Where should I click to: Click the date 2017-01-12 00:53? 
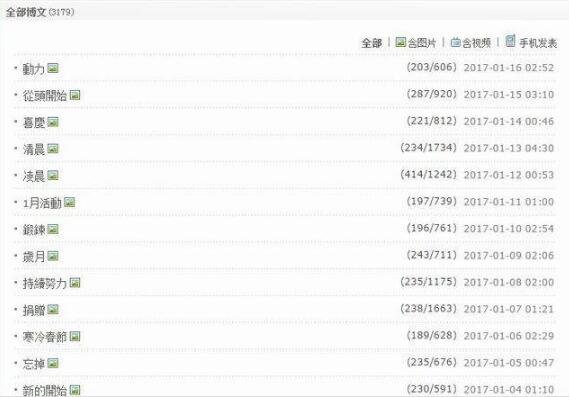pyautogui.click(x=509, y=175)
